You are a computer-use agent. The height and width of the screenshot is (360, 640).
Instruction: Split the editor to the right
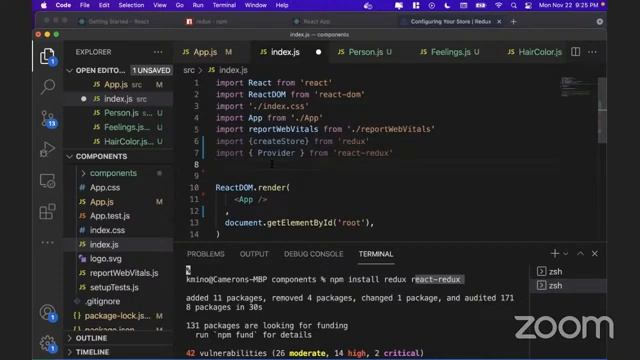[576, 52]
